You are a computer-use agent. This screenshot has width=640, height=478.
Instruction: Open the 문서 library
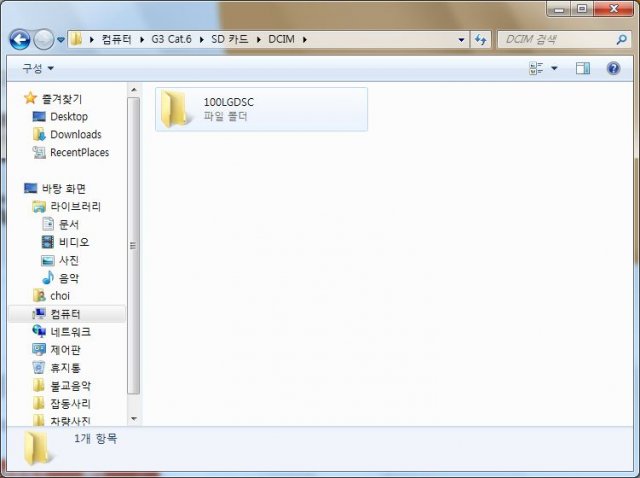[x=69, y=225]
